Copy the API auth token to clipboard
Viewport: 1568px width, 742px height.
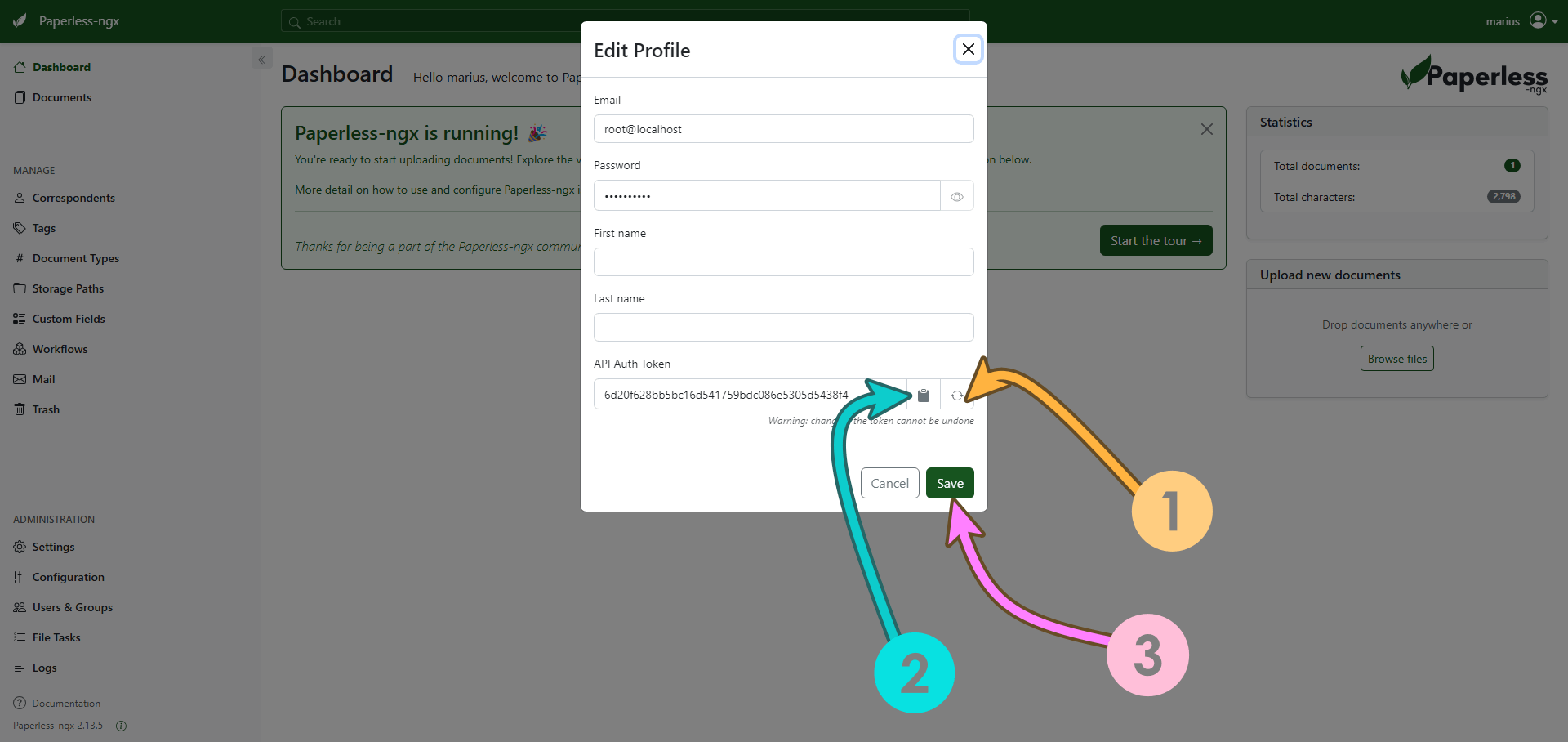pyautogui.click(x=924, y=395)
